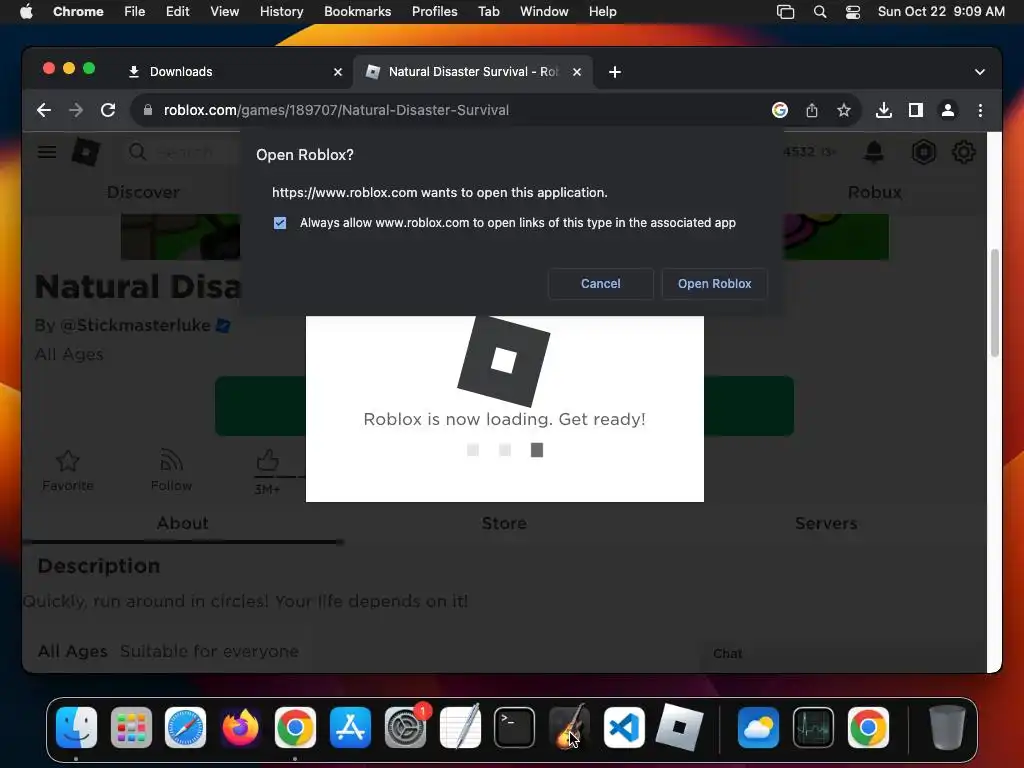The height and width of the screenshot is (768, 1024).
Task: Open Roblox hamburger navigation menu
Action: point(46,152)
